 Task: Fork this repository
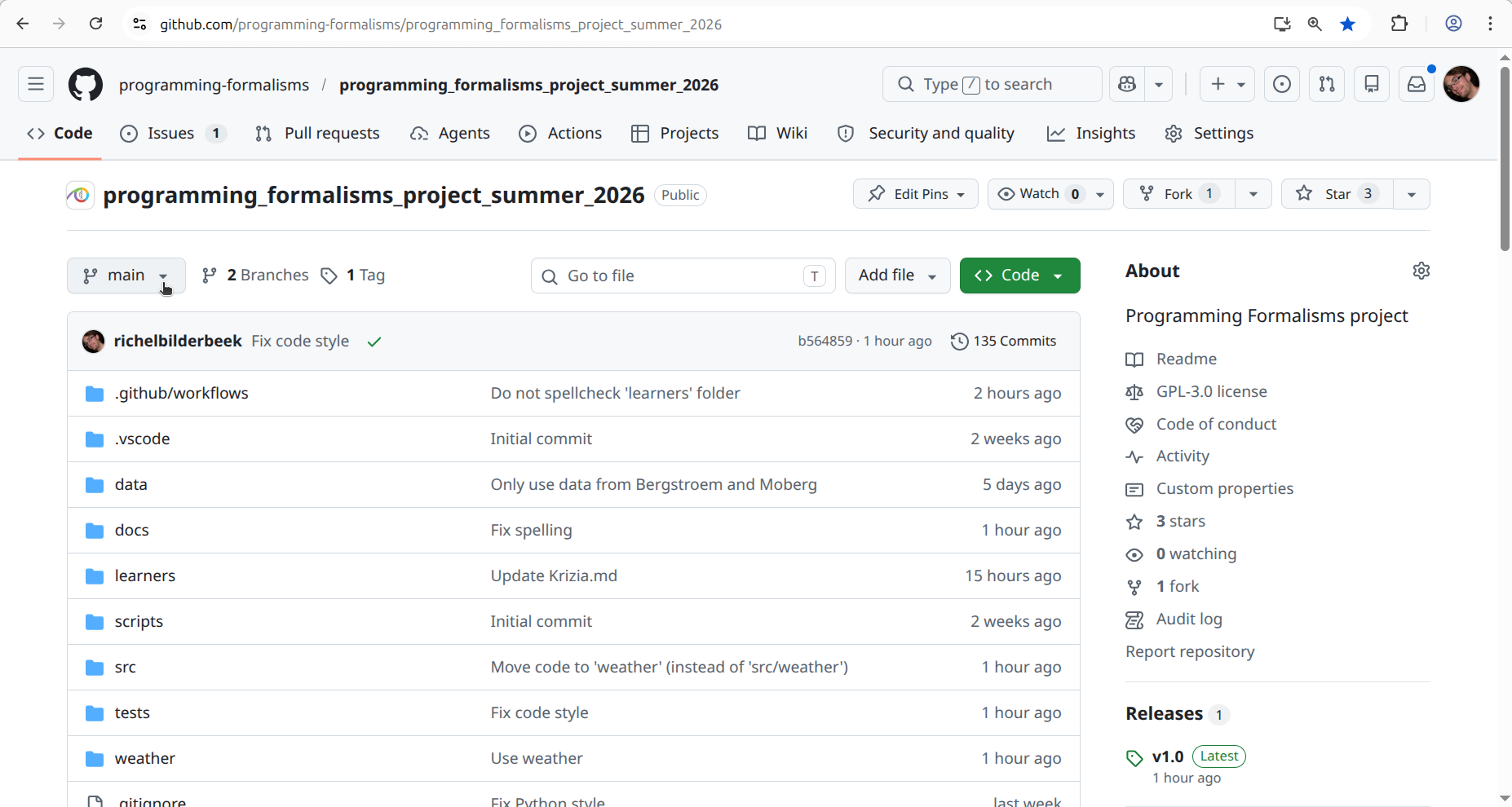[x=1179, y=194]
